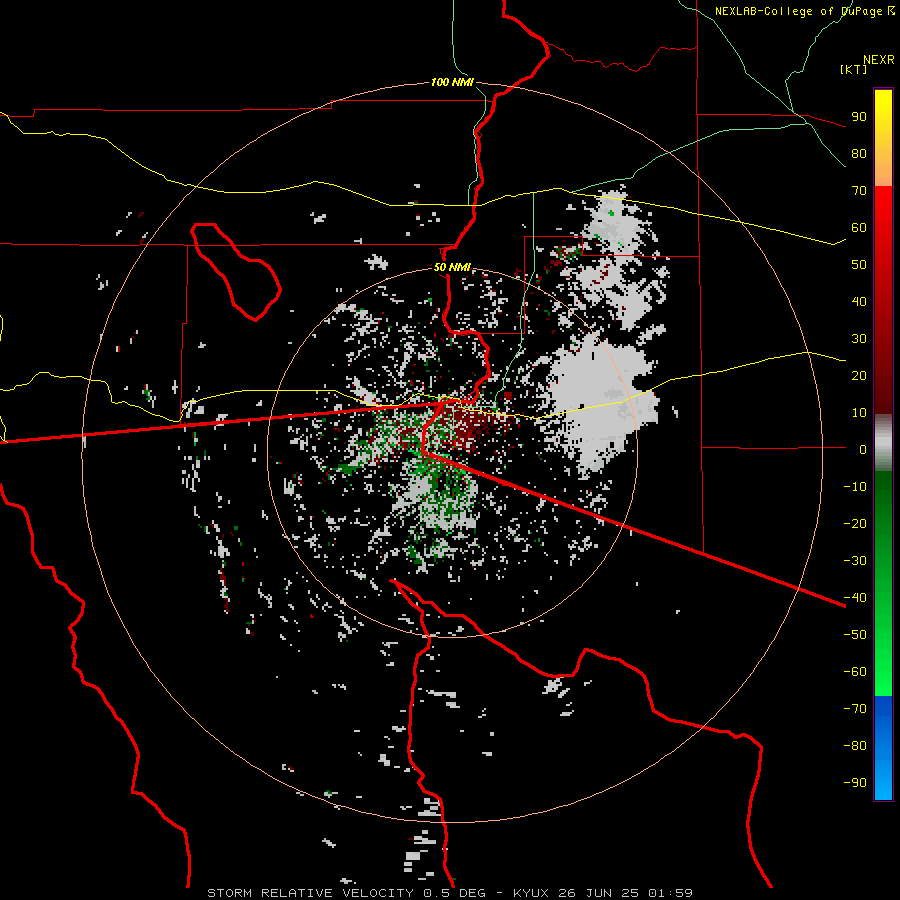
Task: Click the -80 value on velocity scale
Action: 855,746
